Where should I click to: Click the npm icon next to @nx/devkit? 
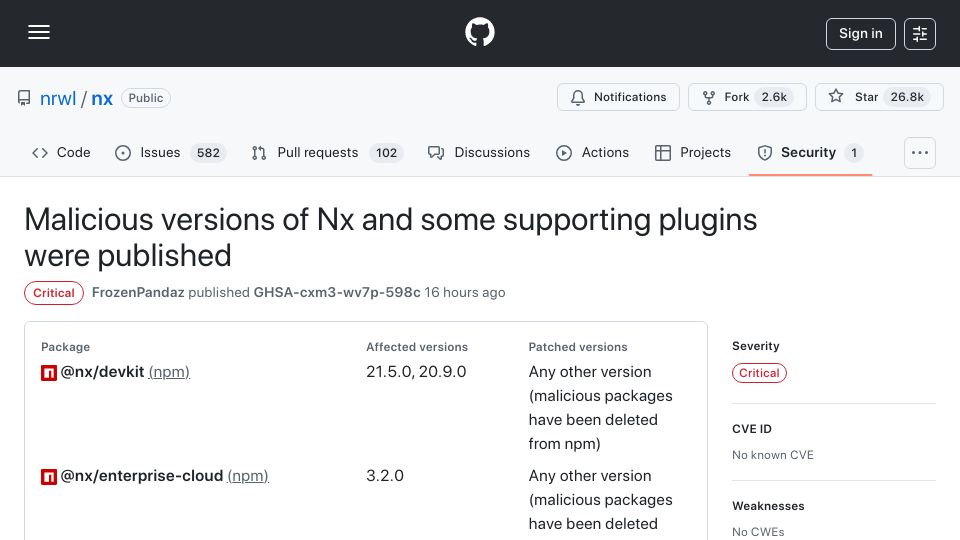pyautogui.click(x=49, y=372)
